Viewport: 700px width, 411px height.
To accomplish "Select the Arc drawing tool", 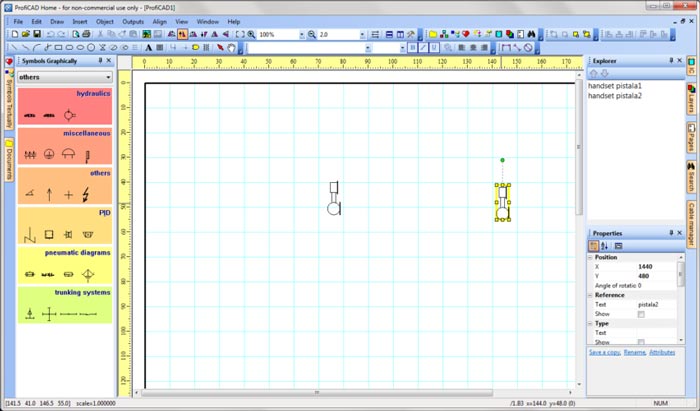I will pos(37,47).
